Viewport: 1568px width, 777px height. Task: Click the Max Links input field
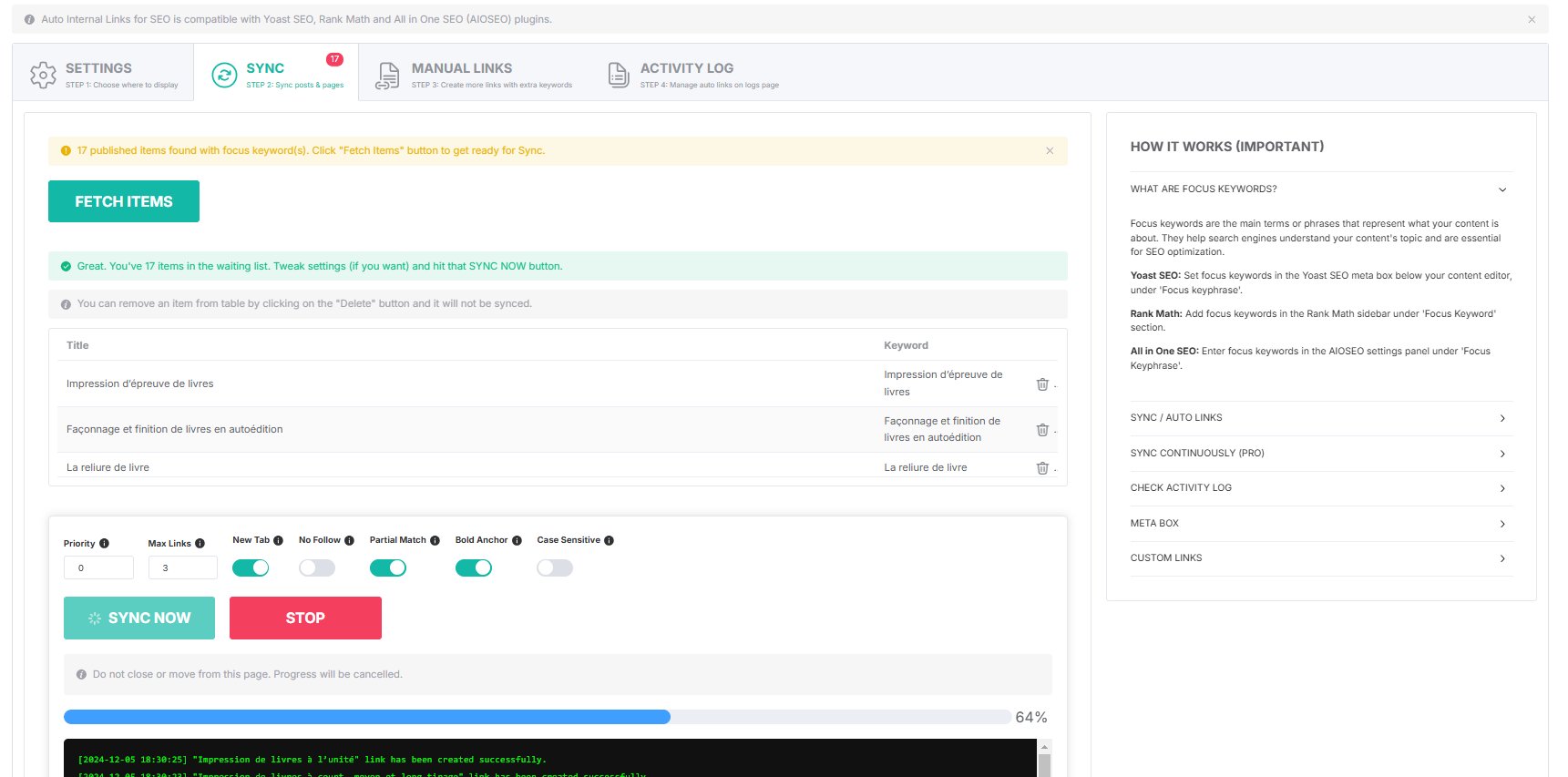coord(183,567)
